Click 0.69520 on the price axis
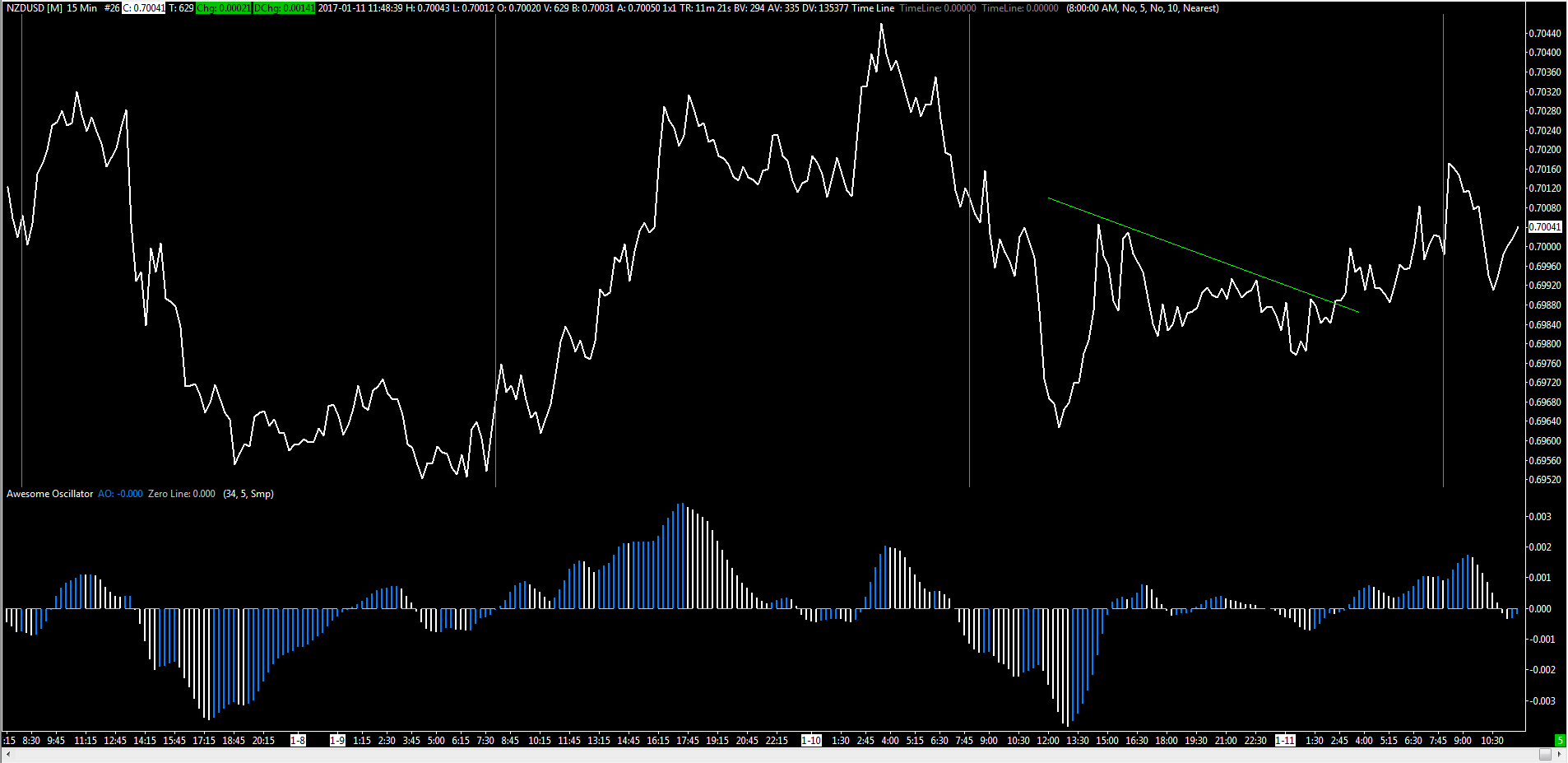The height and width of the screenshot is (763, 1568). pyautogui.click(x=1545, y=480)
